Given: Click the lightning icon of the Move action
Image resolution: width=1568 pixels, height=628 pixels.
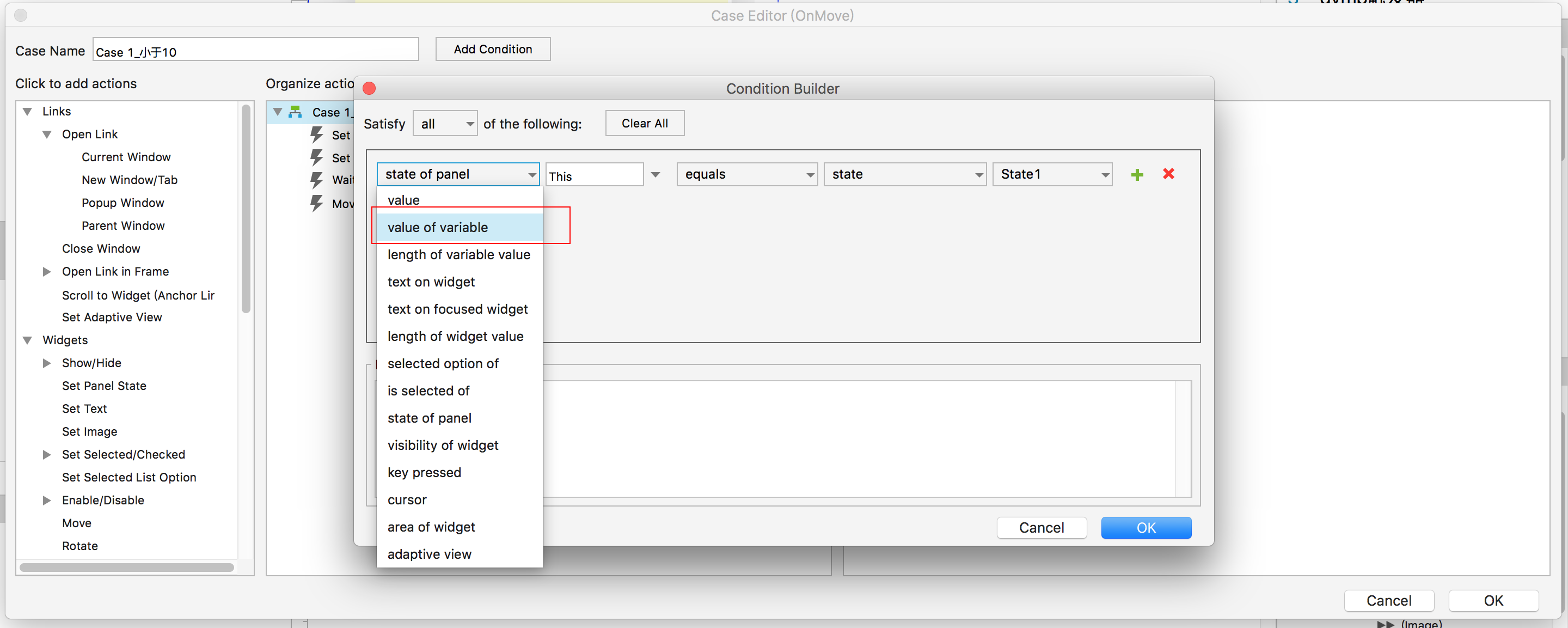Looking at the screenshot, I should click(x=316, y=204).
